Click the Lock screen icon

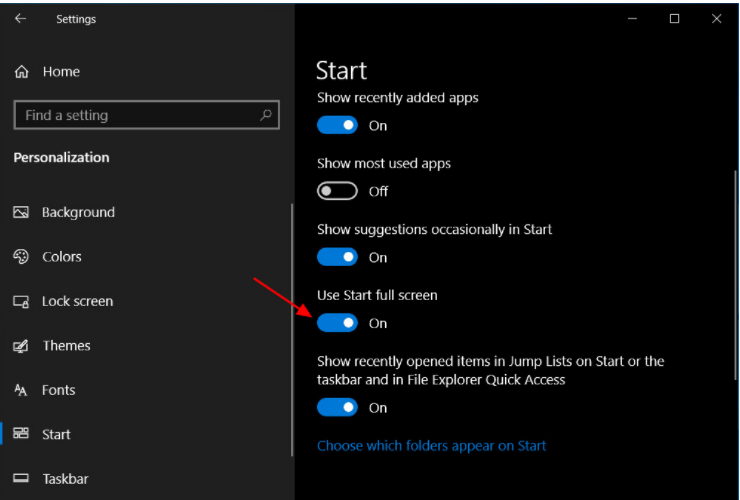coord(21,301)
